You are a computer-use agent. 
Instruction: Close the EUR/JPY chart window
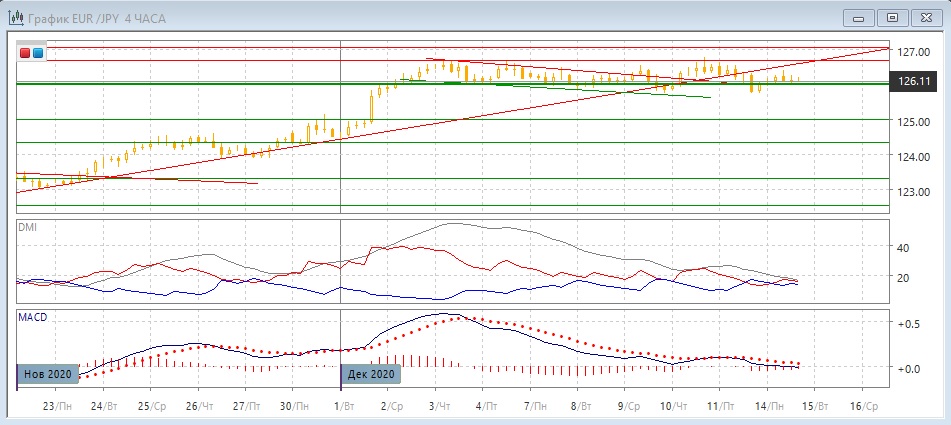pyautogui.click(x=926, y=16)
